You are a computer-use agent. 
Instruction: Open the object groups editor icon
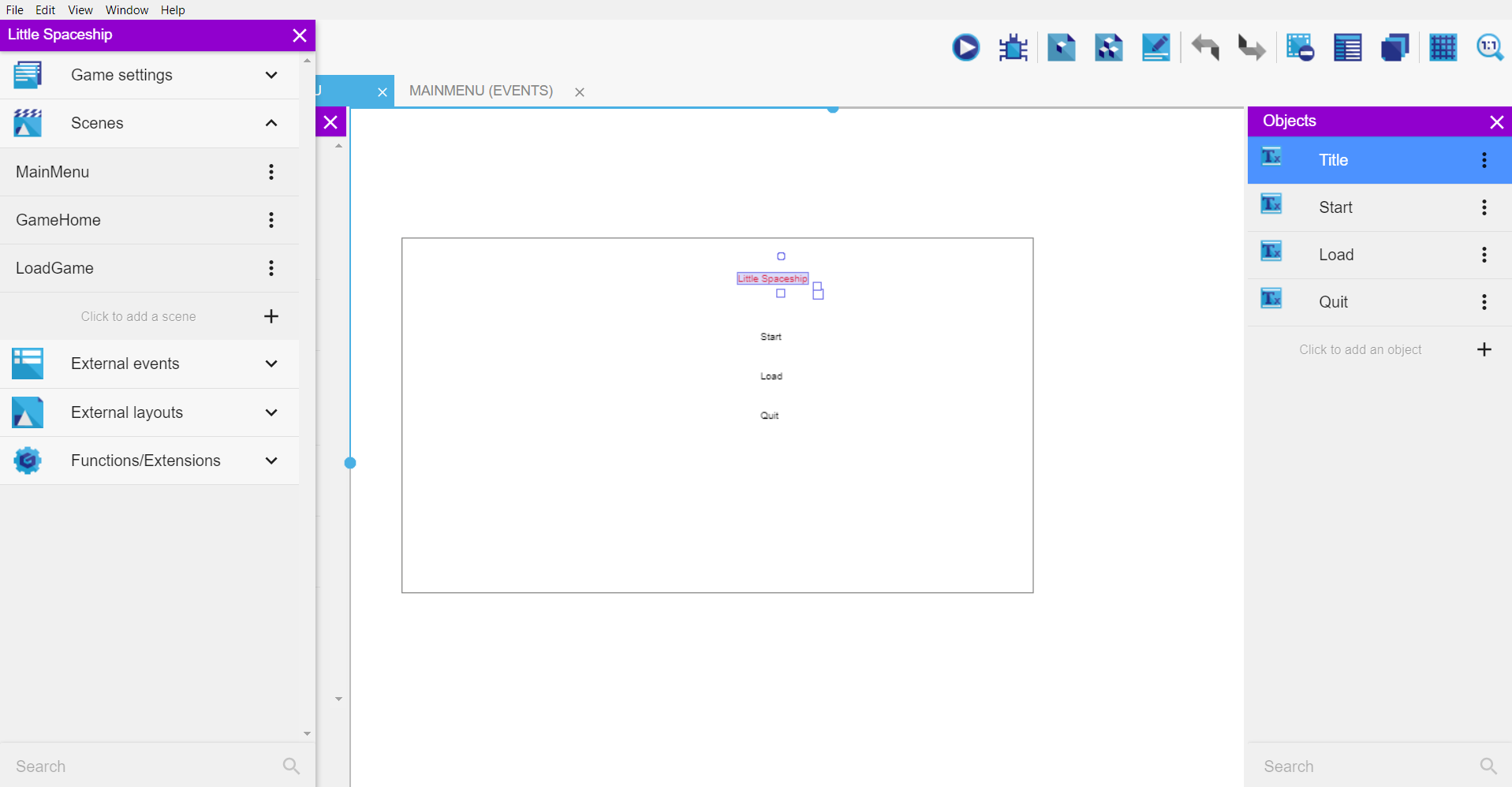click(x=1108, y=48)
